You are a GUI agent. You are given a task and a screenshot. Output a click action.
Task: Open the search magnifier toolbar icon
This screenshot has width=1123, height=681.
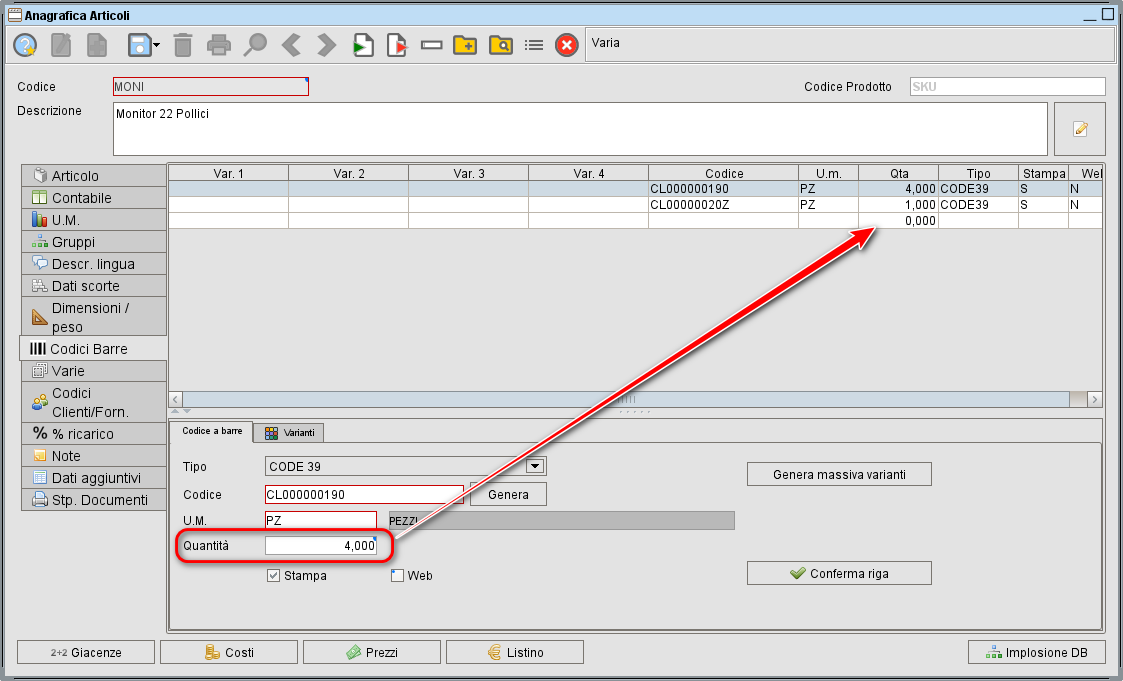click(254, 44)
